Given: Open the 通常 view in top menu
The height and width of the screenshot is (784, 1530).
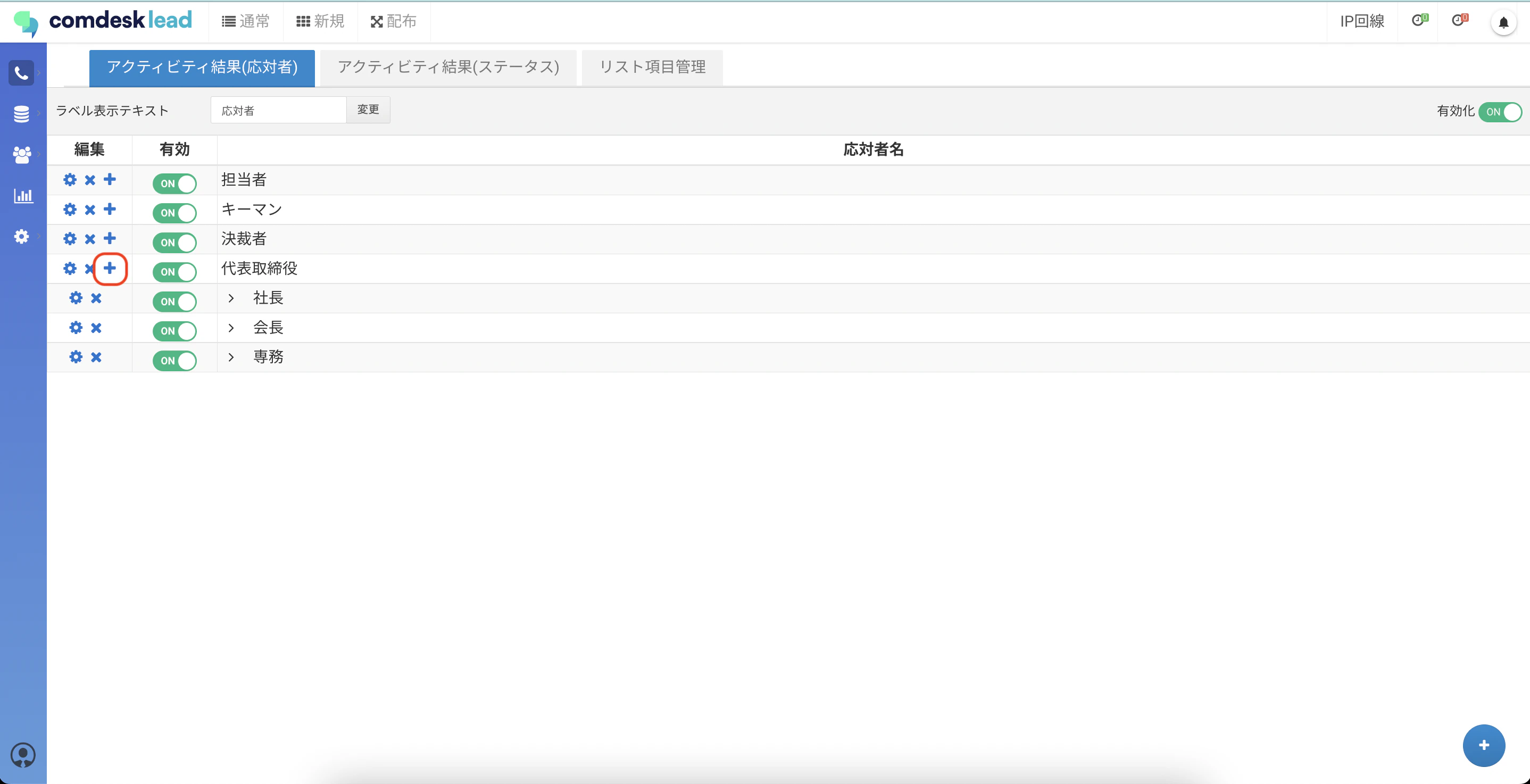Looking at the screenshot, I should 245,21.
